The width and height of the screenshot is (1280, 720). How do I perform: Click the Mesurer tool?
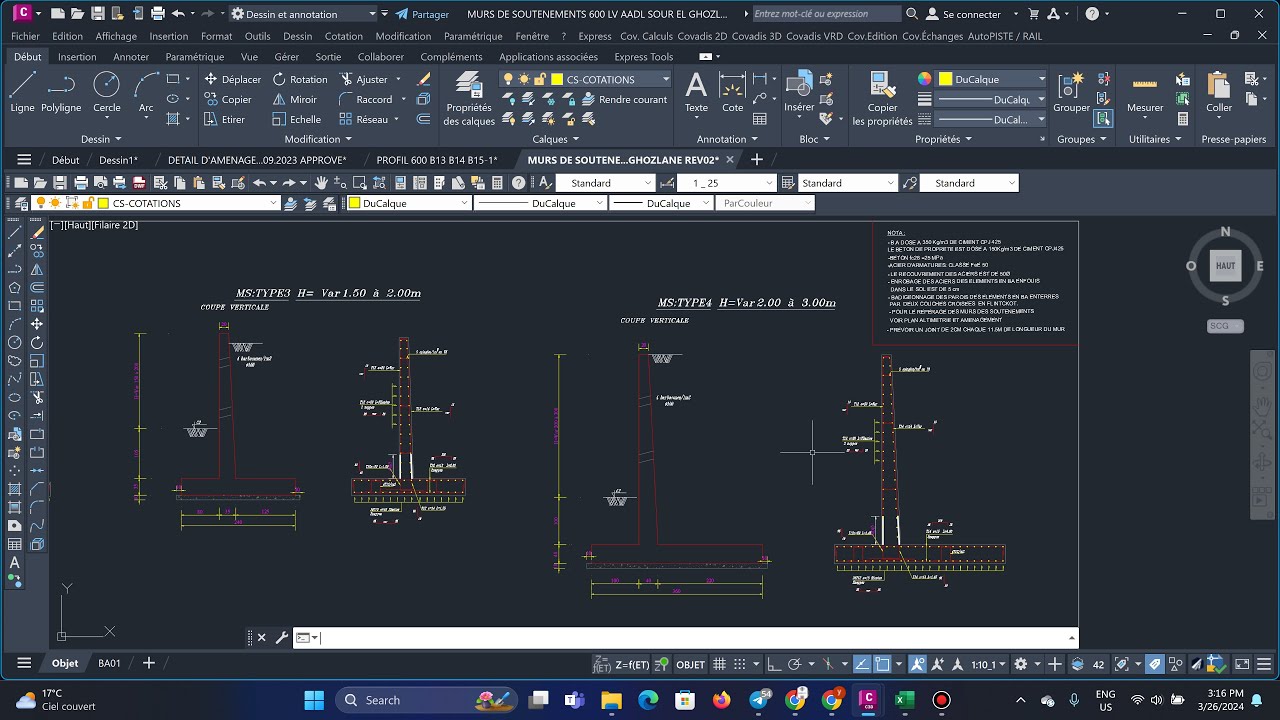pyautogui.click(x=1145, y=93)
